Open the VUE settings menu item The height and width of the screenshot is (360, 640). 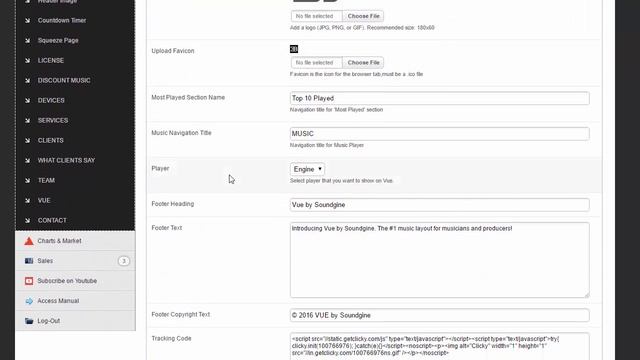(x=44, y=200)
